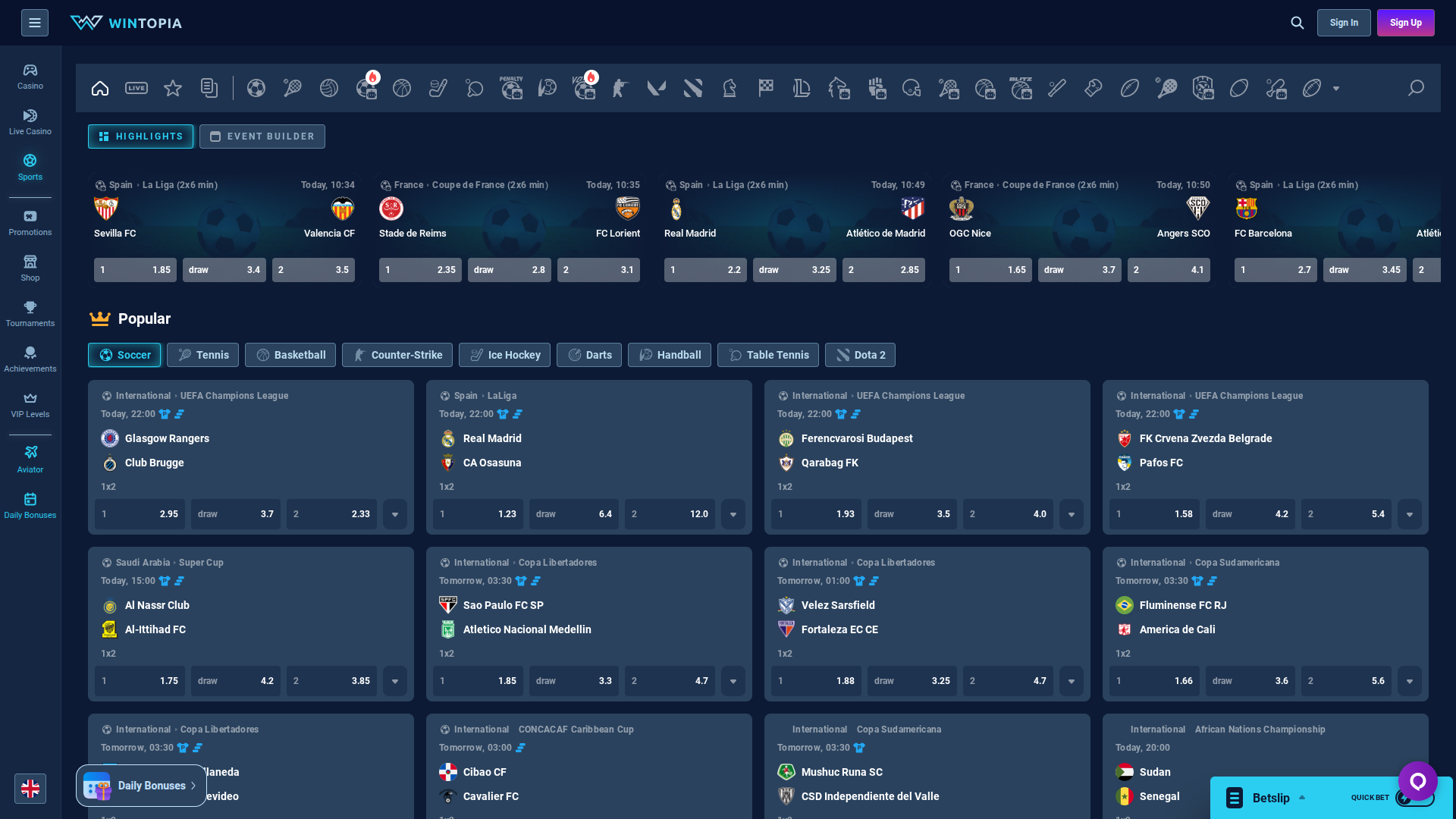Open the live chat support bubble

(x=1417, y=781)
